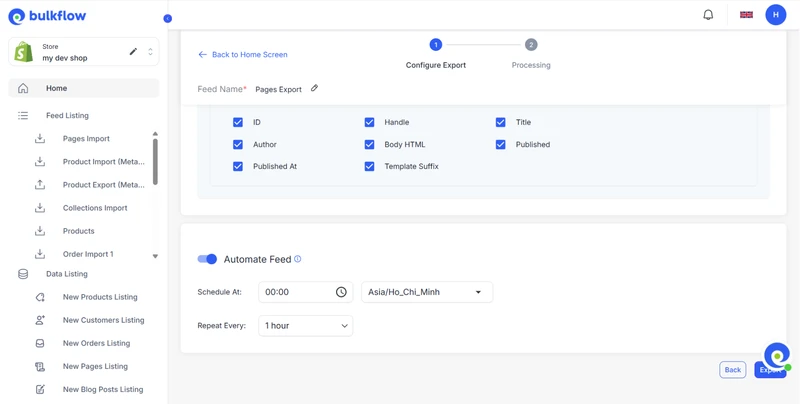Viewport: 800px width, 404px height.
Task: Click the New Pages Listing scroll icon
Action: 40,366
